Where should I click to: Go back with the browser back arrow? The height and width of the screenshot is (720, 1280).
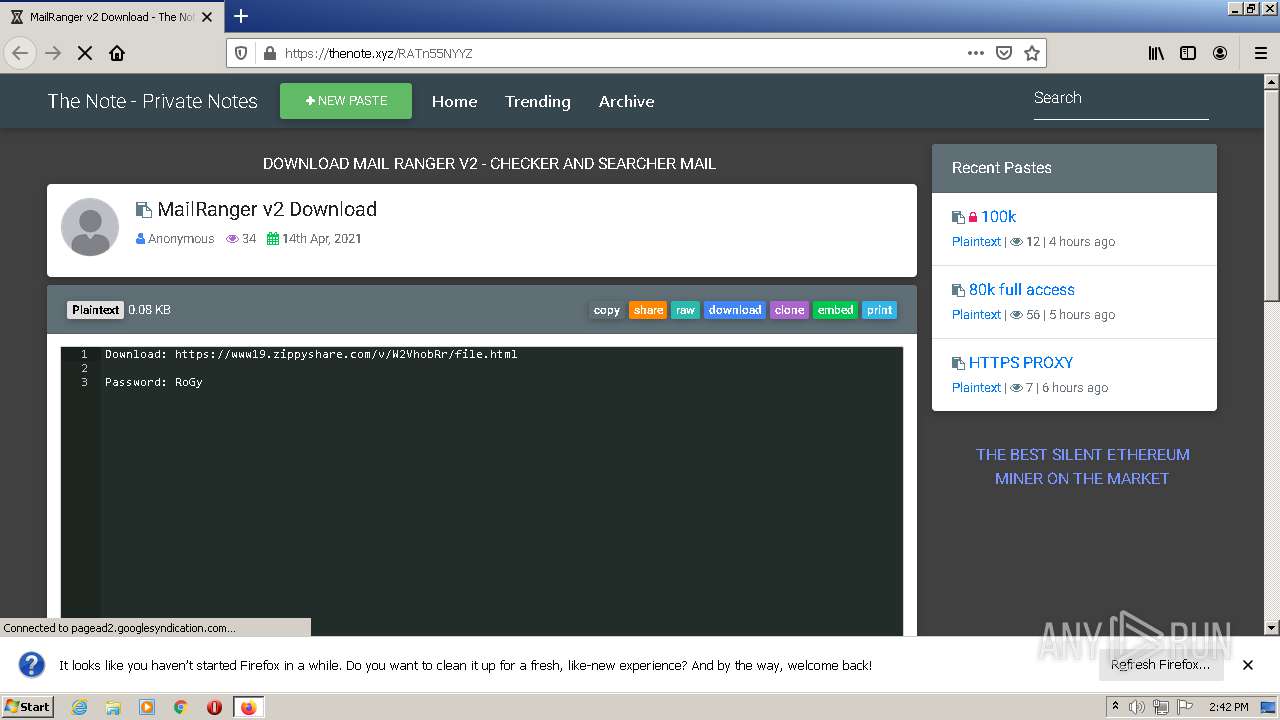click(x=20, y=53)
